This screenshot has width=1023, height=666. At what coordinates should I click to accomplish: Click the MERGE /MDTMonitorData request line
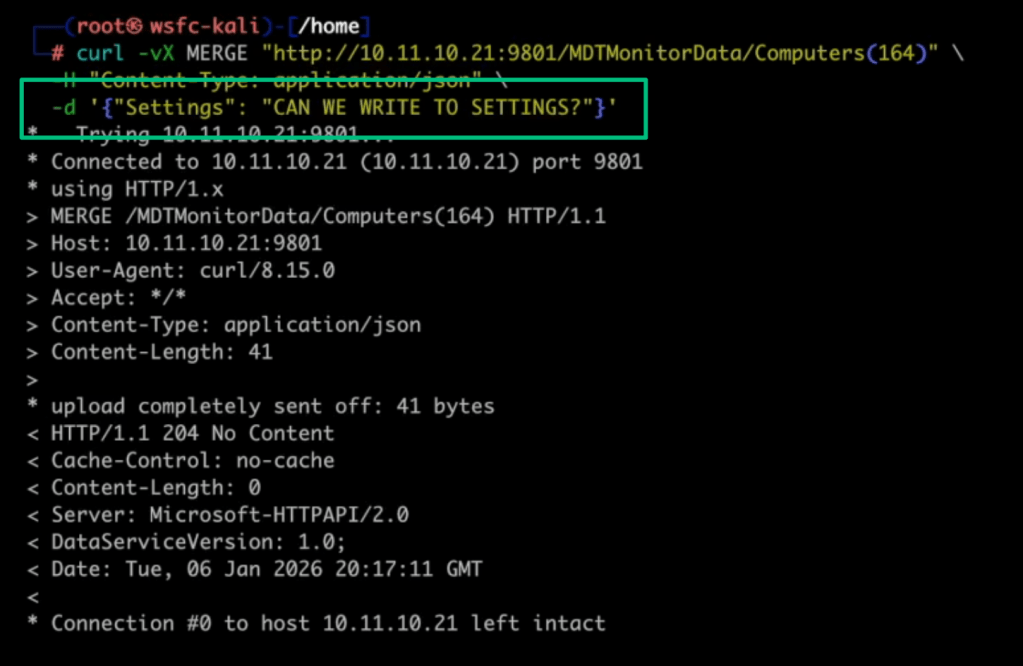[x=328, y=216]
